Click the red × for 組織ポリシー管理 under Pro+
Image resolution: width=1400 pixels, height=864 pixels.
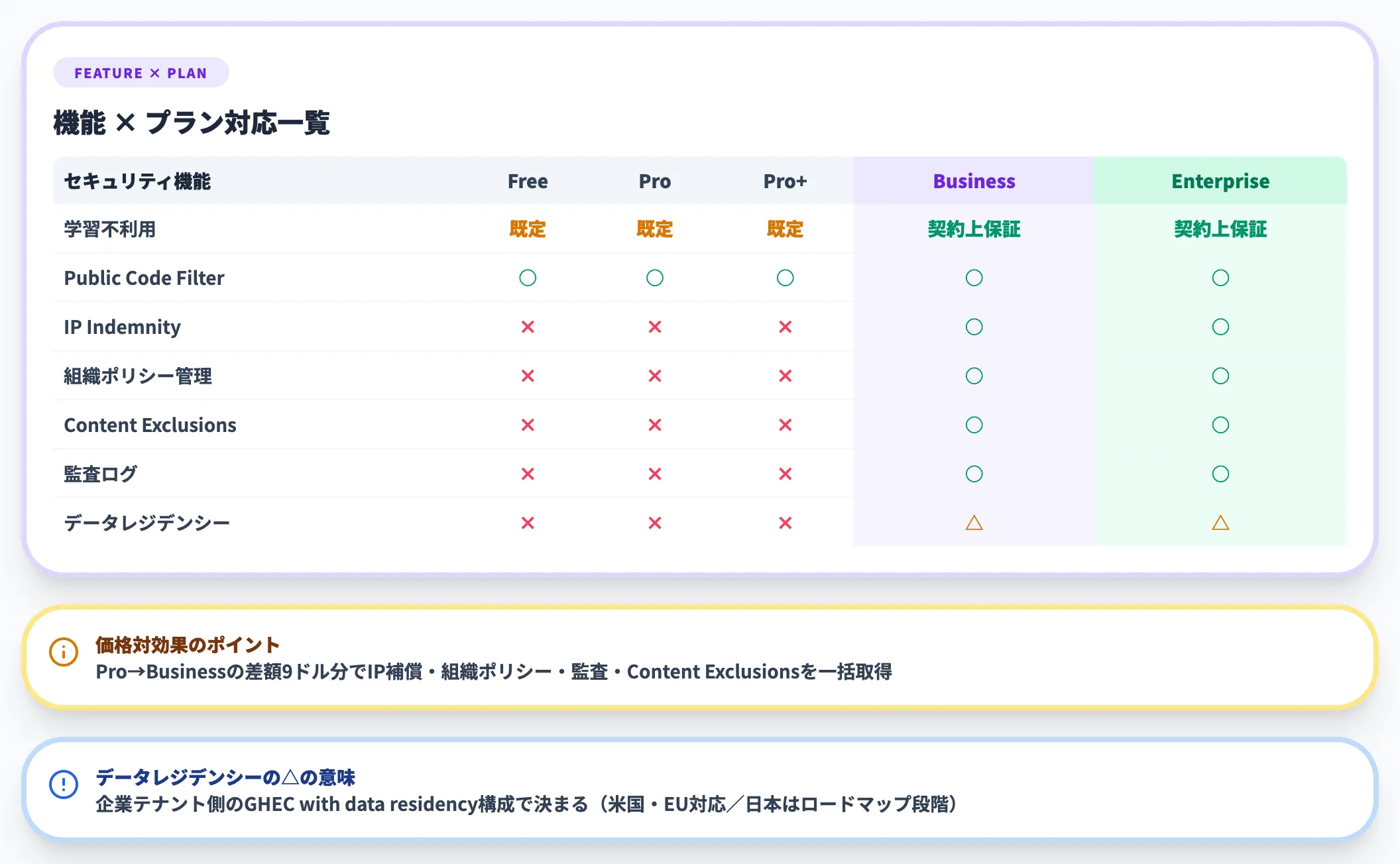(785, 376)
